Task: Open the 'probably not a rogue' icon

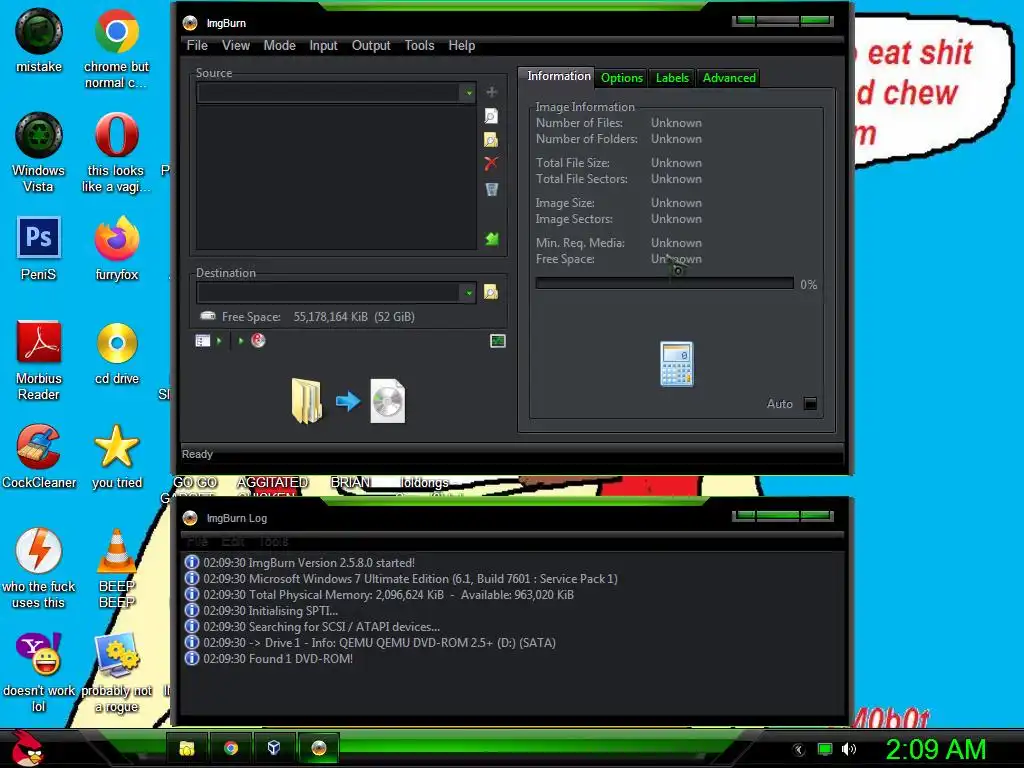Action: point(116,671)
